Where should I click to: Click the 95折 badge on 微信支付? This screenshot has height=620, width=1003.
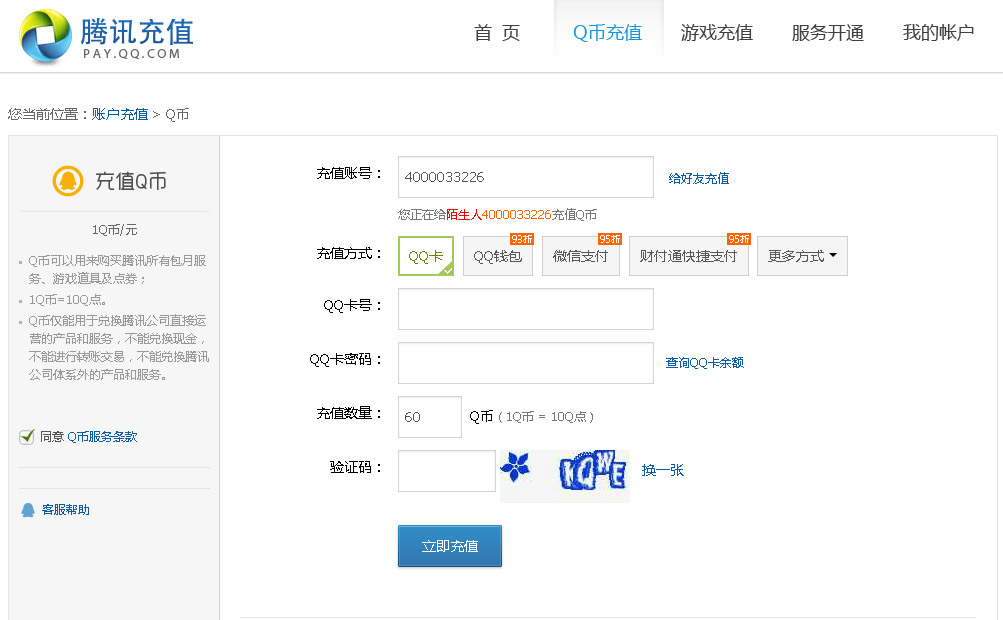[x=610, y=239]
